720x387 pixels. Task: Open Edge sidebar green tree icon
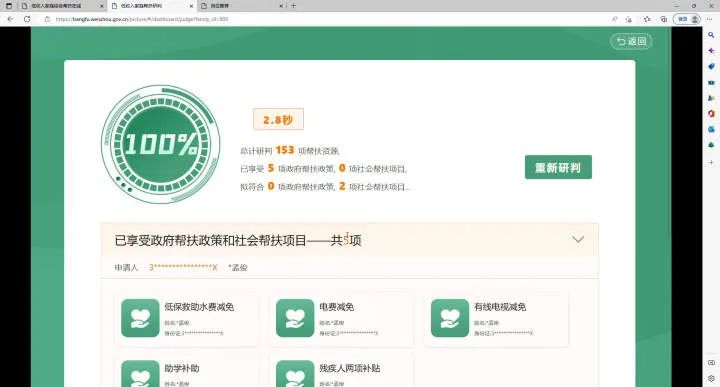(711, 145)
